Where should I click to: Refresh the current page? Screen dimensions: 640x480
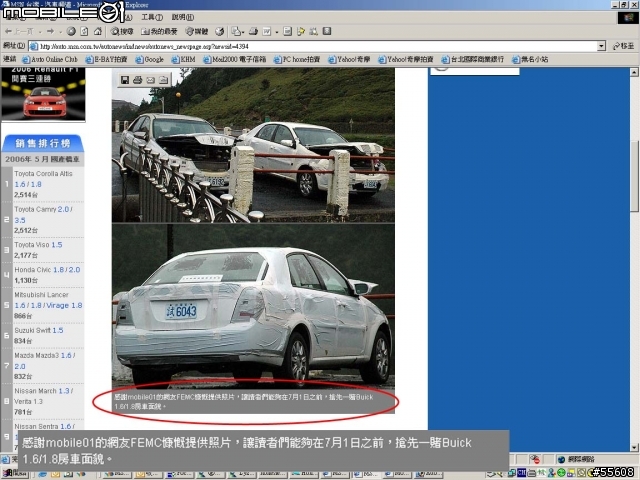click(x=84, y=31)
